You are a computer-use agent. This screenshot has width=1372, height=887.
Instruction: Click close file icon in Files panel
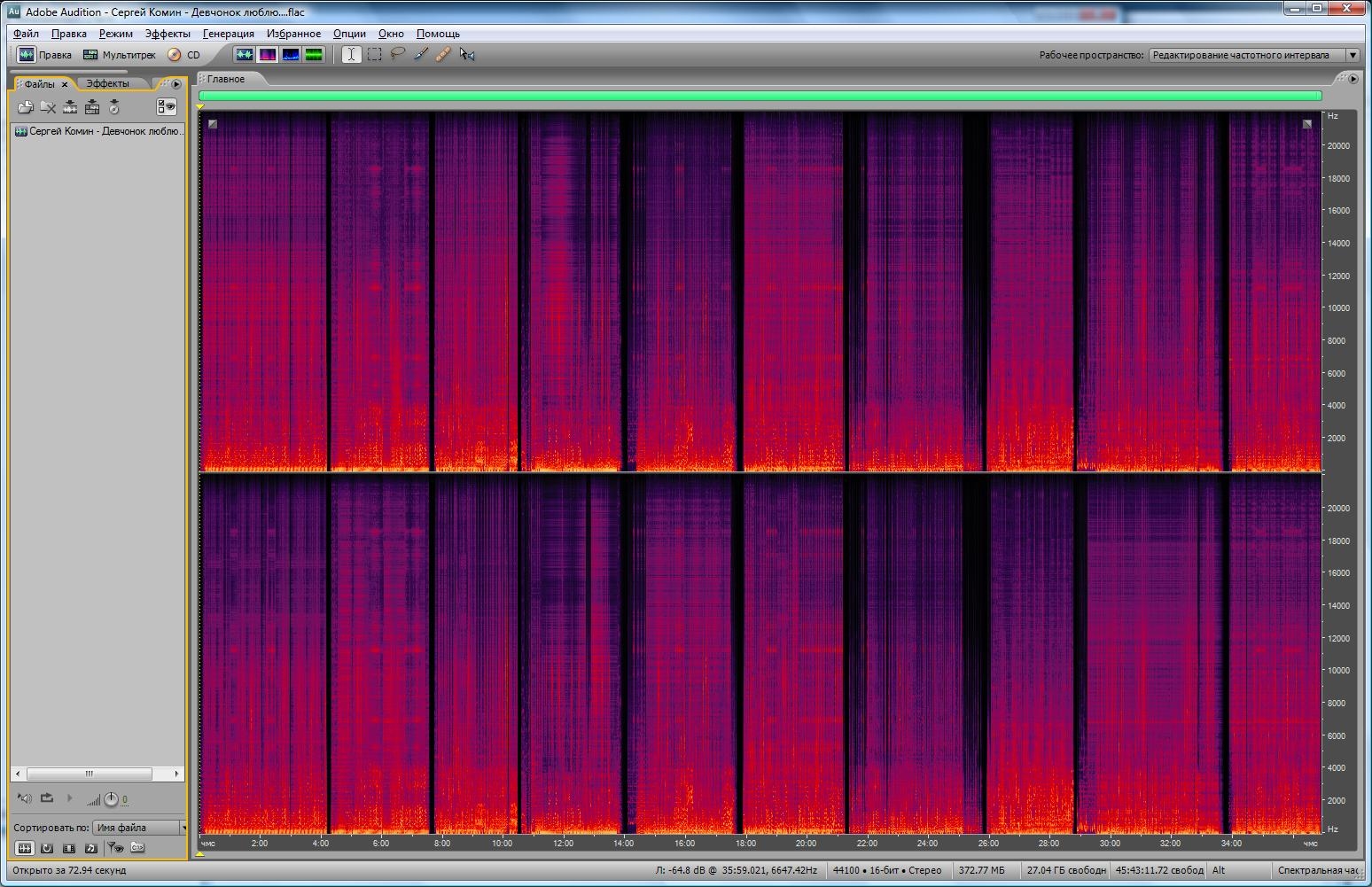coord(48,107)
